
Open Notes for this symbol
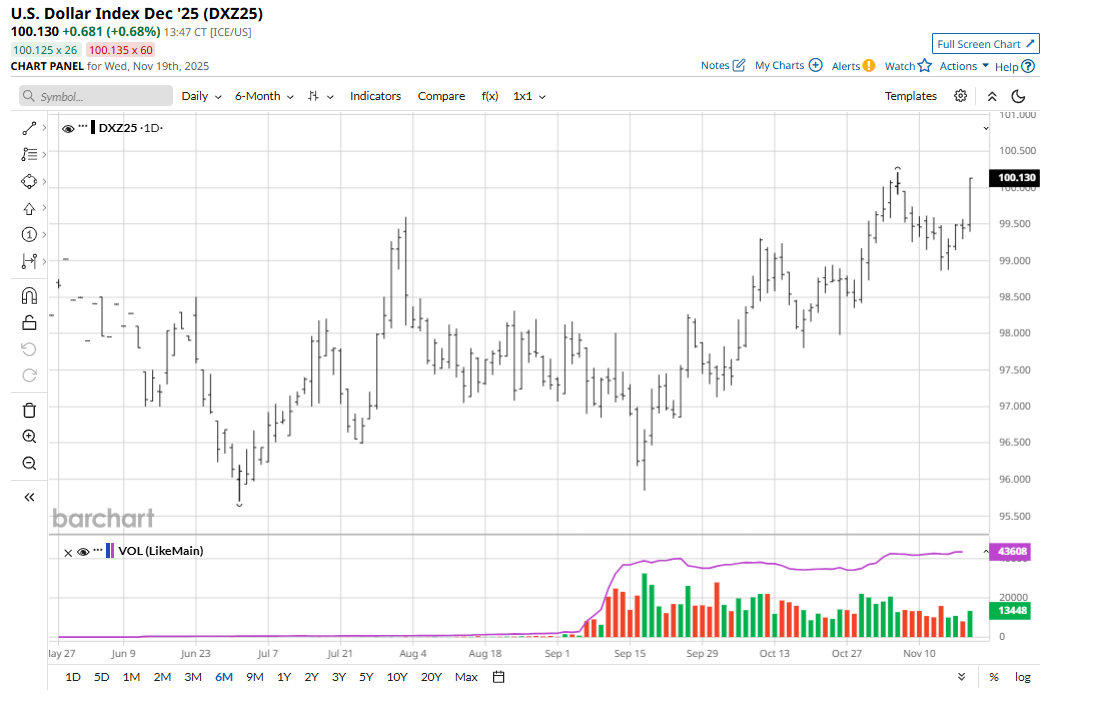coord(722,65)
